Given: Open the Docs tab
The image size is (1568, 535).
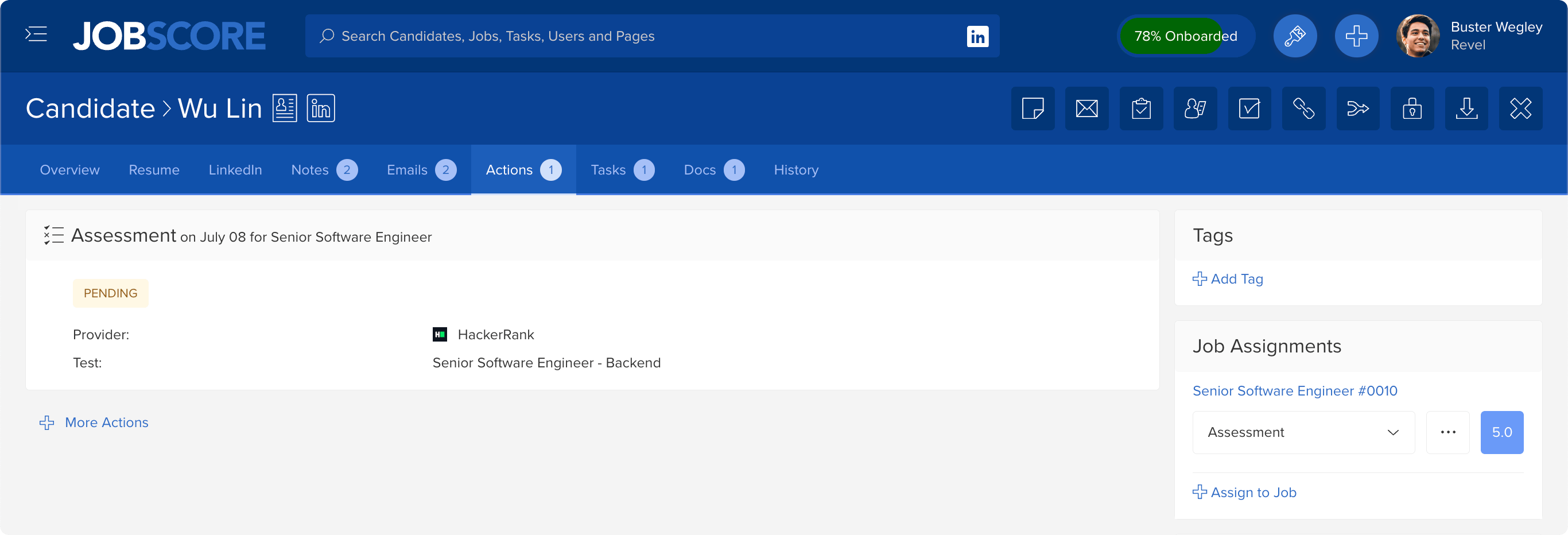Looking at the screenshot, I should (714, 170).
